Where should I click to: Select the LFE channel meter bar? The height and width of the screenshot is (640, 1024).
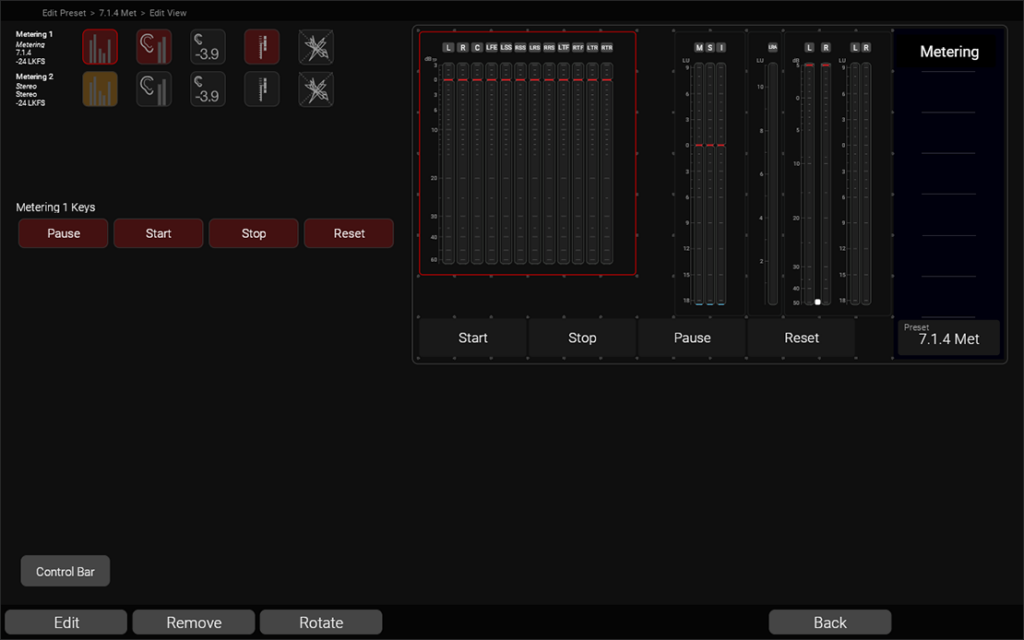[x=491, y=165]
